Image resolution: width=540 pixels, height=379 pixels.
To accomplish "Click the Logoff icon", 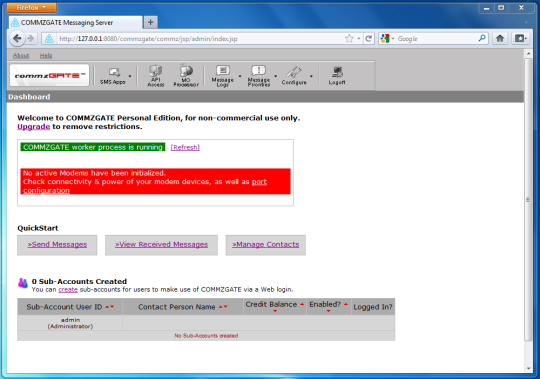I will pos(337,76).
